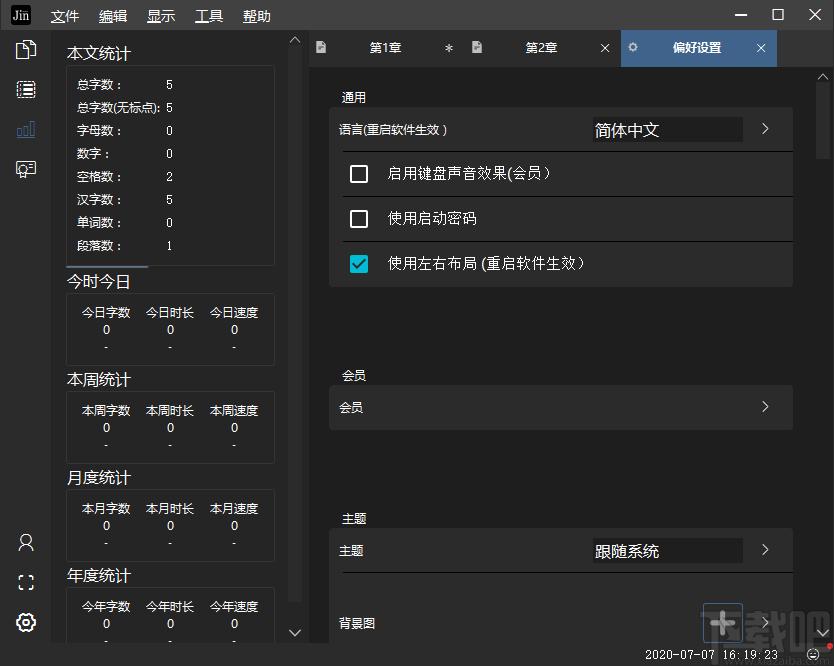The height and width of the screenshot is (666, 834).
Task: Select the chapter outline icon in sidebar
Action: pyautogui.click(x=26, y=89)
